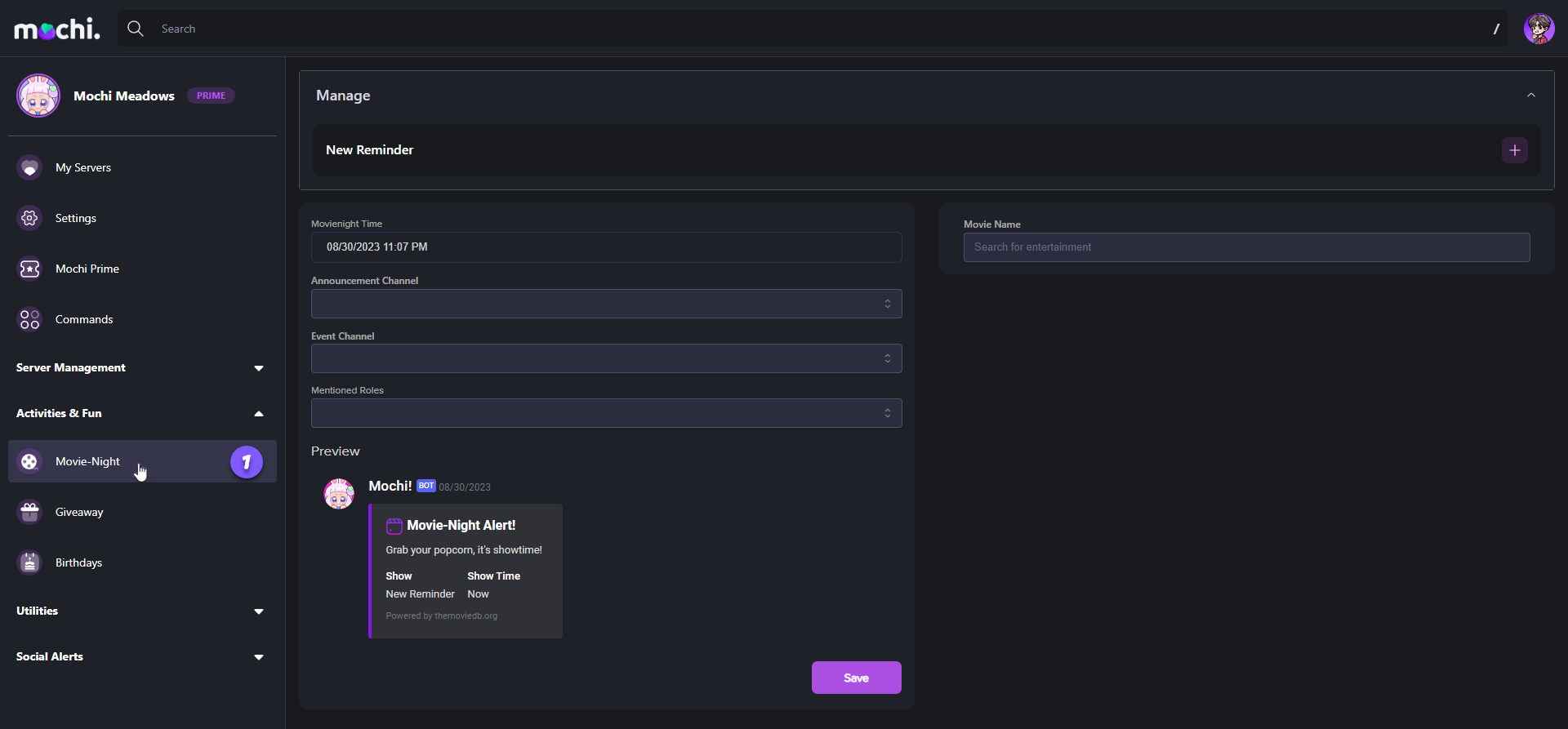Click the Save button
The width and height of the screenshot is (1568, 729).
(856, 678)
